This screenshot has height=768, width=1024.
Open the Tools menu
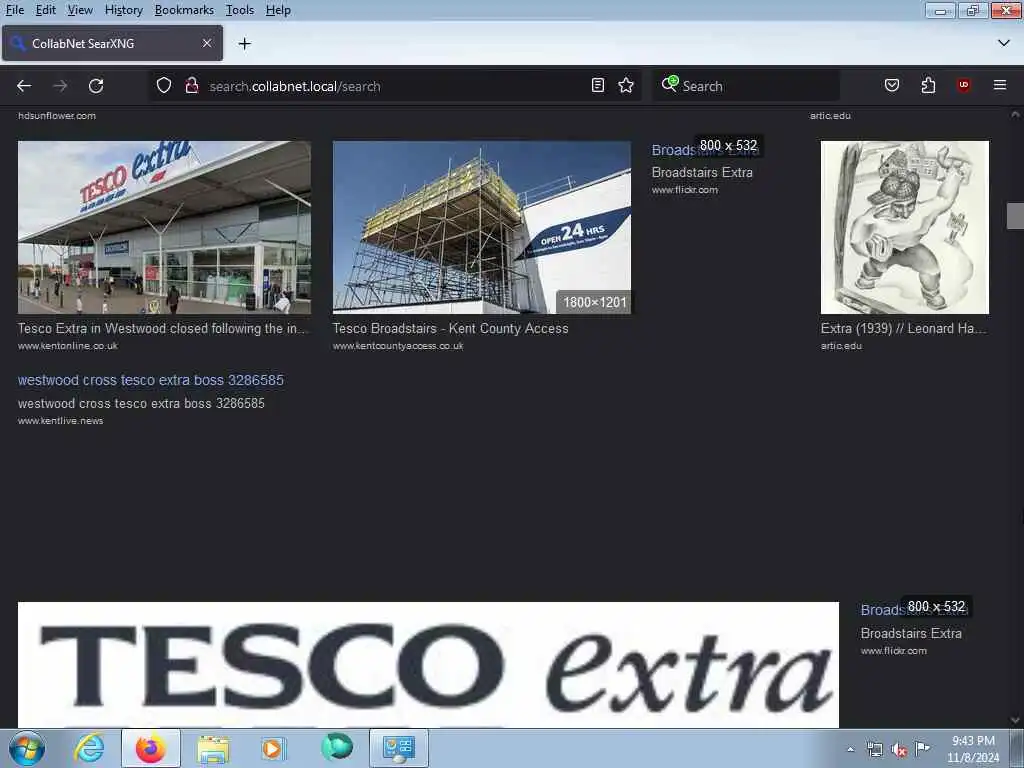click(240, 10)
